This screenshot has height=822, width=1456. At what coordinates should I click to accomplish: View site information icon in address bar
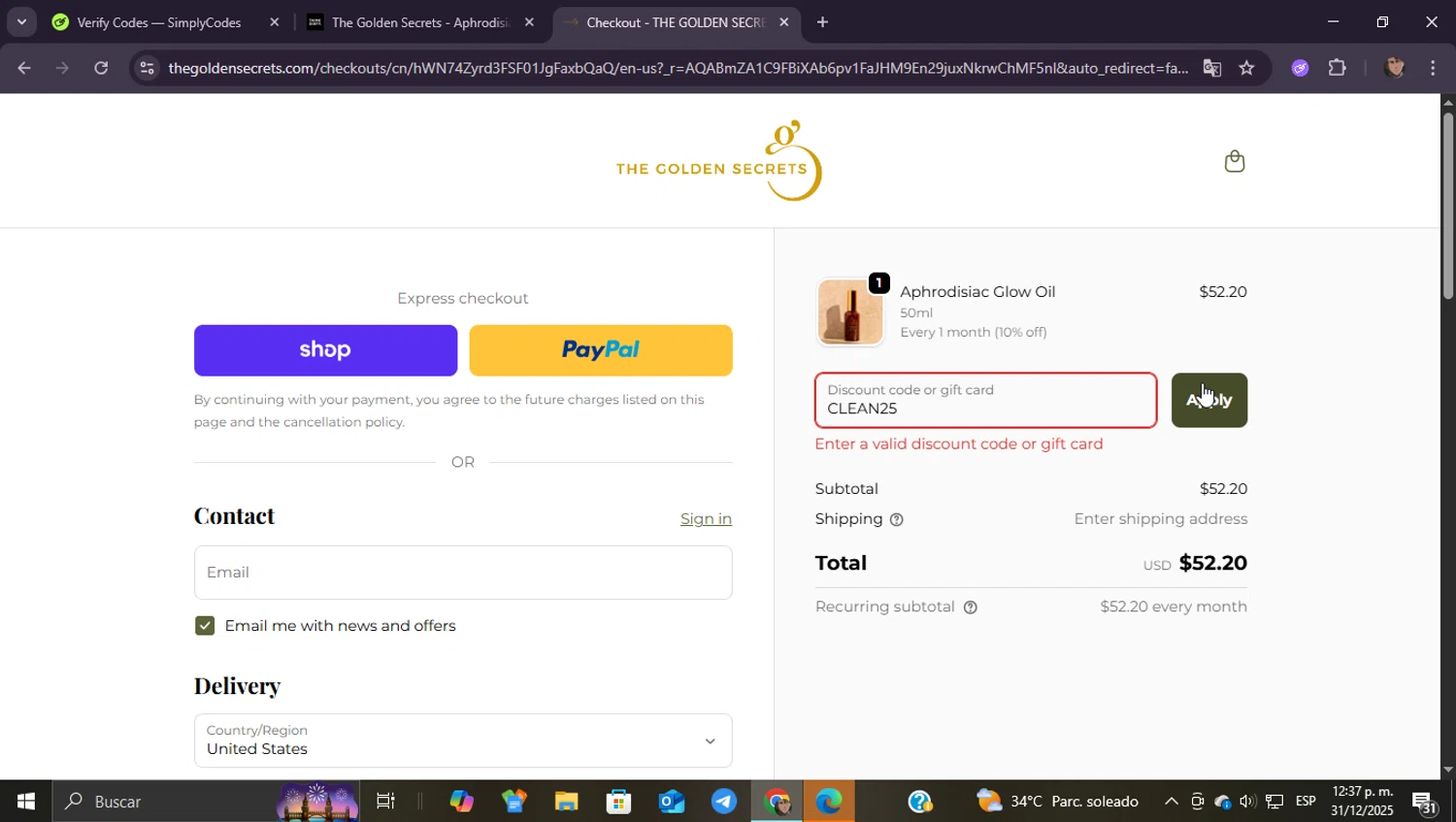(x=147, y=68)
